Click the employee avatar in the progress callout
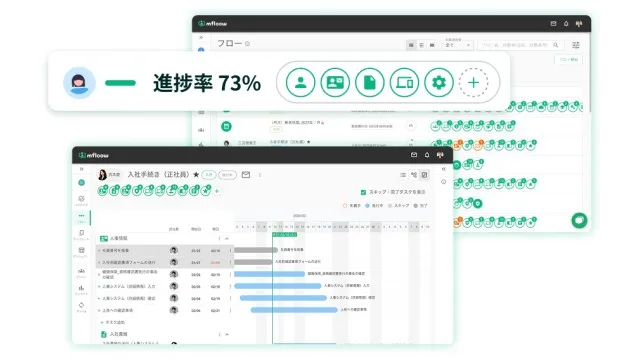Viewport: 640px width, 360px height. coord(79,83)
